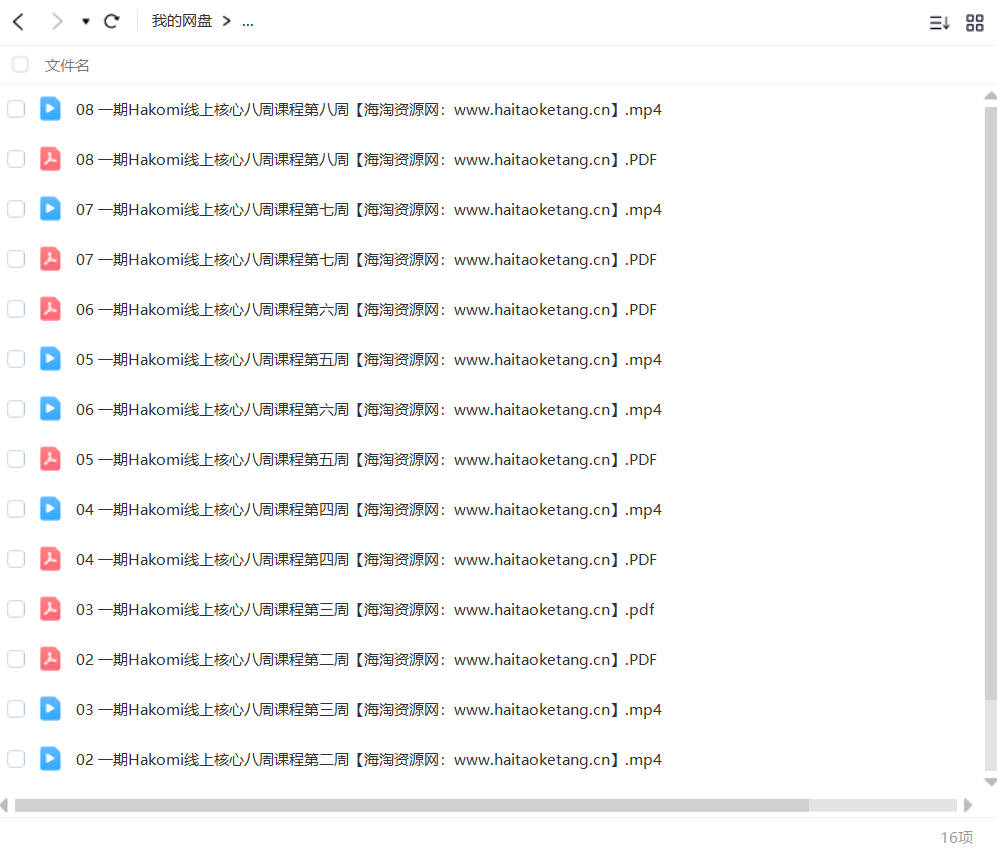Select file name 05 第五周 .PDF
Image resolution: width=997 pixels, height=854 pixels.
pos(366,460)
